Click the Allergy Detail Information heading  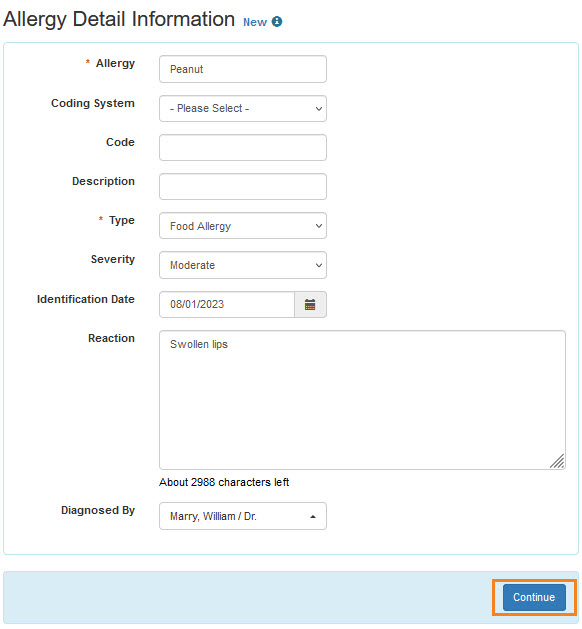pyautogui.click(x=119, y=19)
